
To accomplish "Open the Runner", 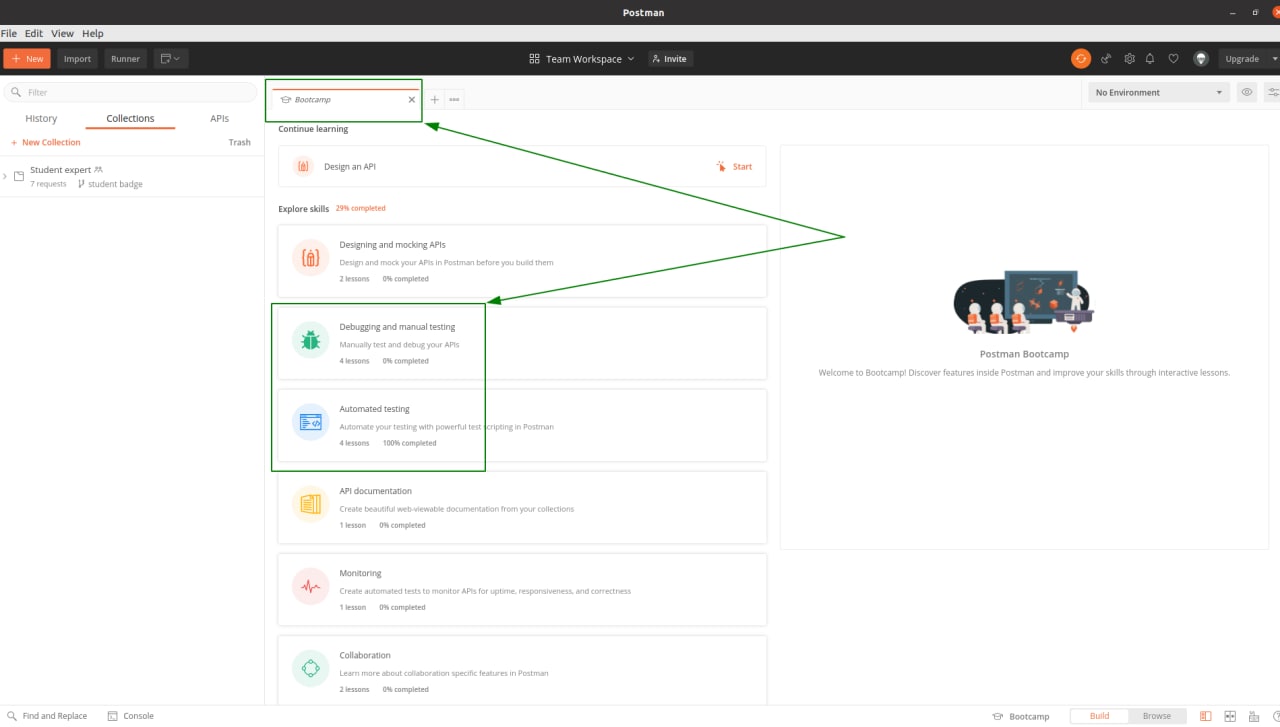I will click(x=125, y=59).
